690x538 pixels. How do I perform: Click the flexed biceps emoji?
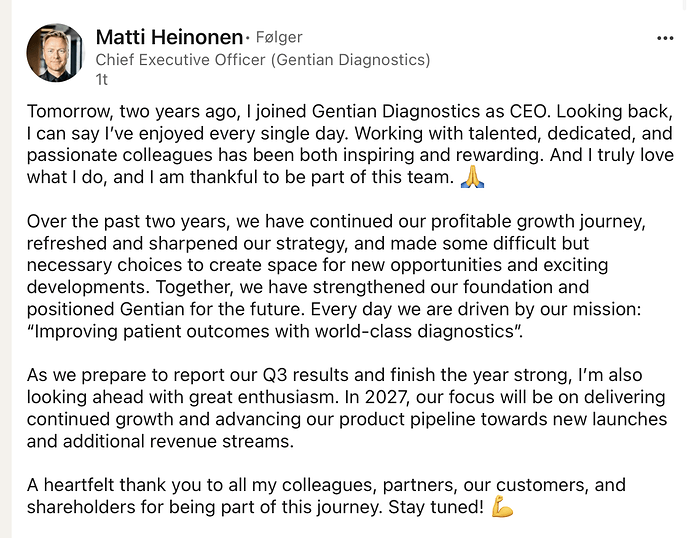pos(502,506)
